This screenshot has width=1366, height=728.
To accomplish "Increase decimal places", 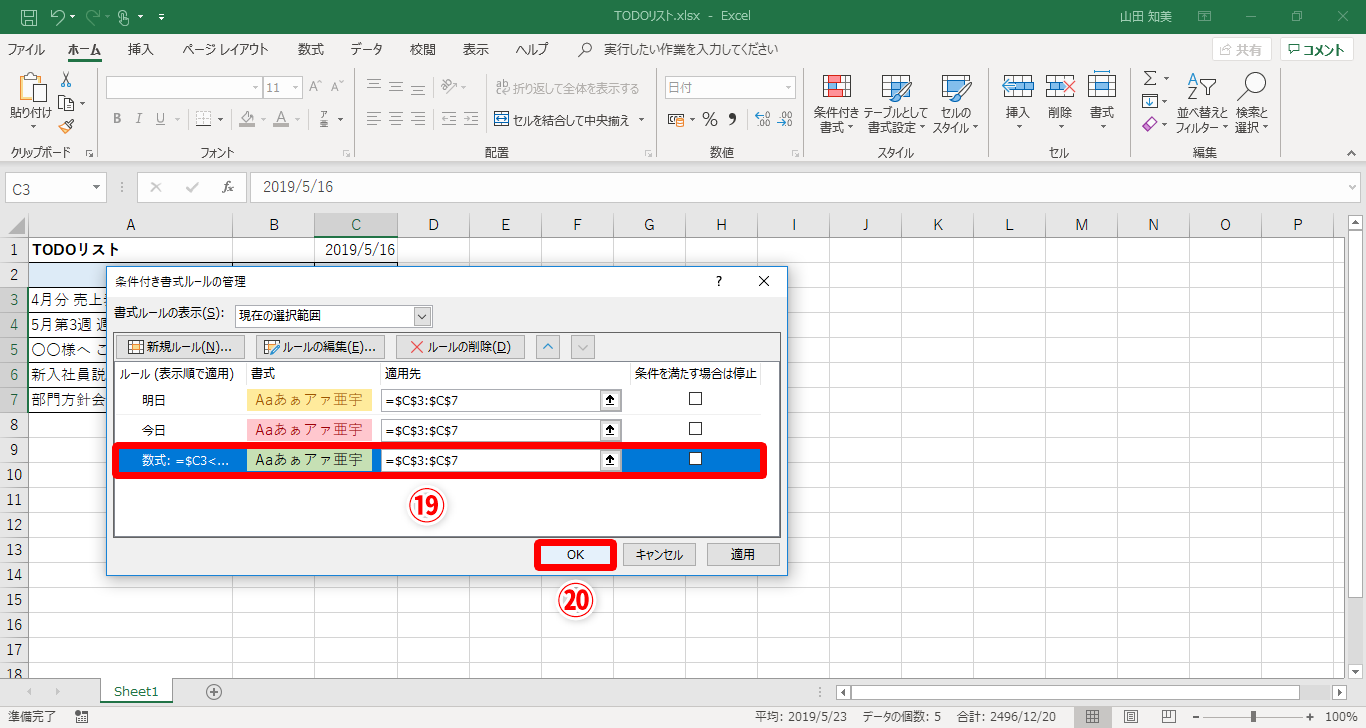I will (761, 119).
